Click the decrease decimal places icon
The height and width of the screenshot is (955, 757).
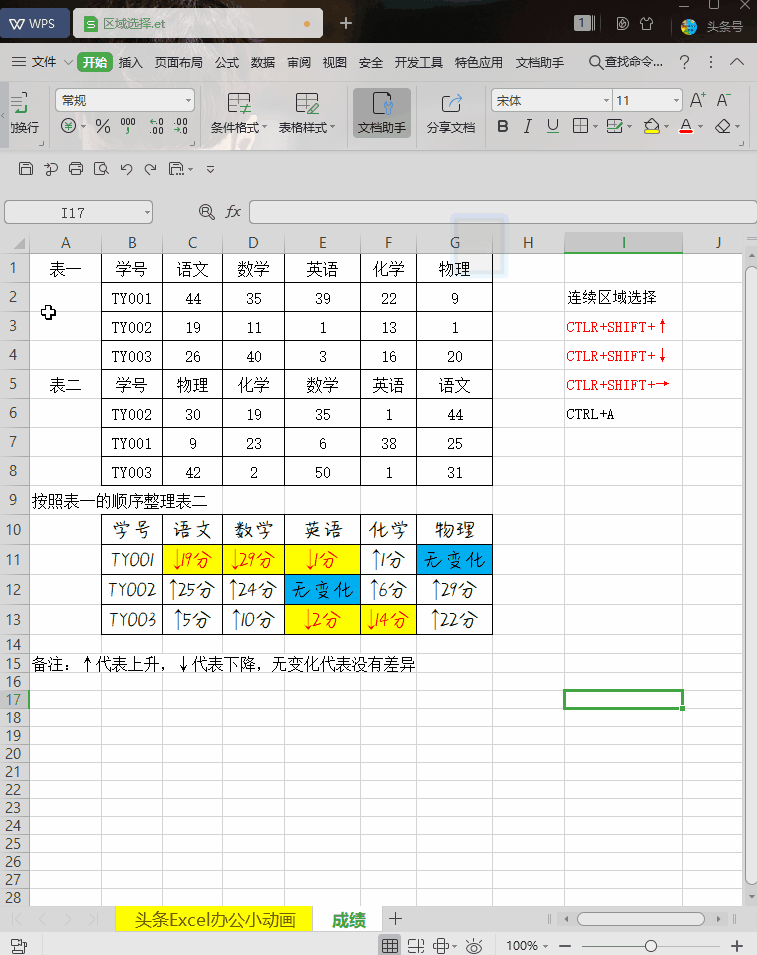pos(181,126)
